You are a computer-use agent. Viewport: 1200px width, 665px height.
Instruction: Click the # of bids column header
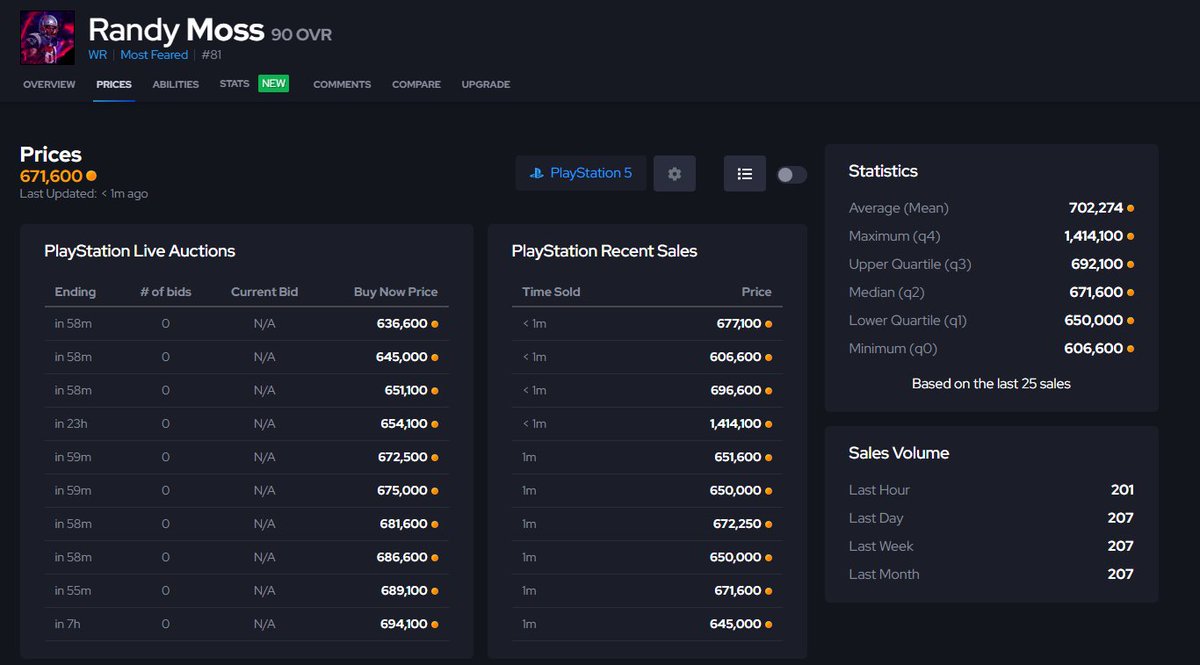pos(166,292)
